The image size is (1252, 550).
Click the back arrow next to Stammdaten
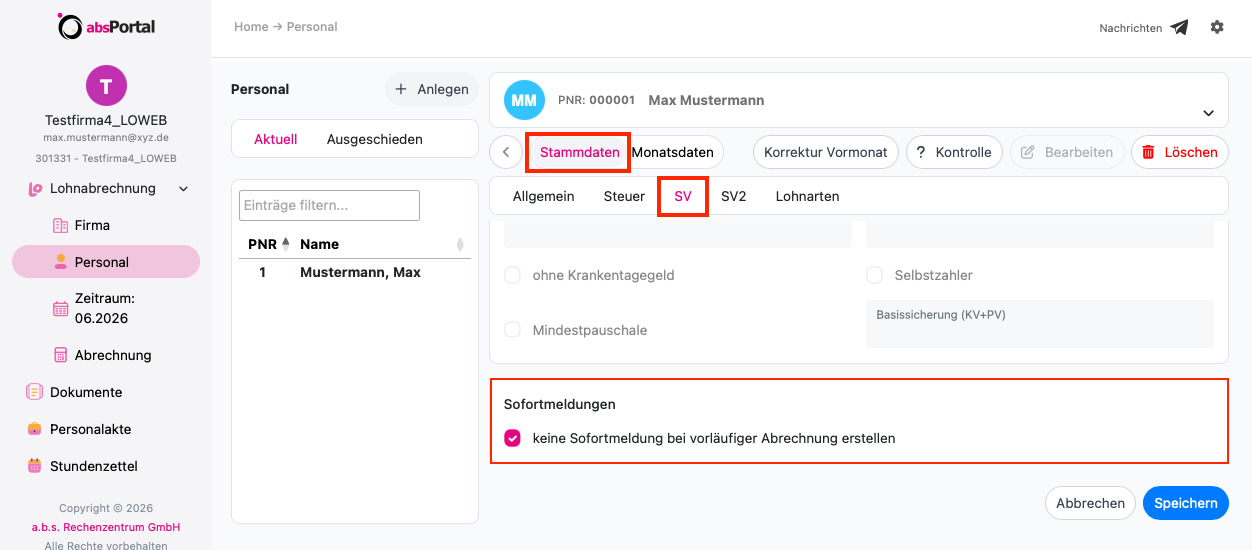tap(506, 152)
